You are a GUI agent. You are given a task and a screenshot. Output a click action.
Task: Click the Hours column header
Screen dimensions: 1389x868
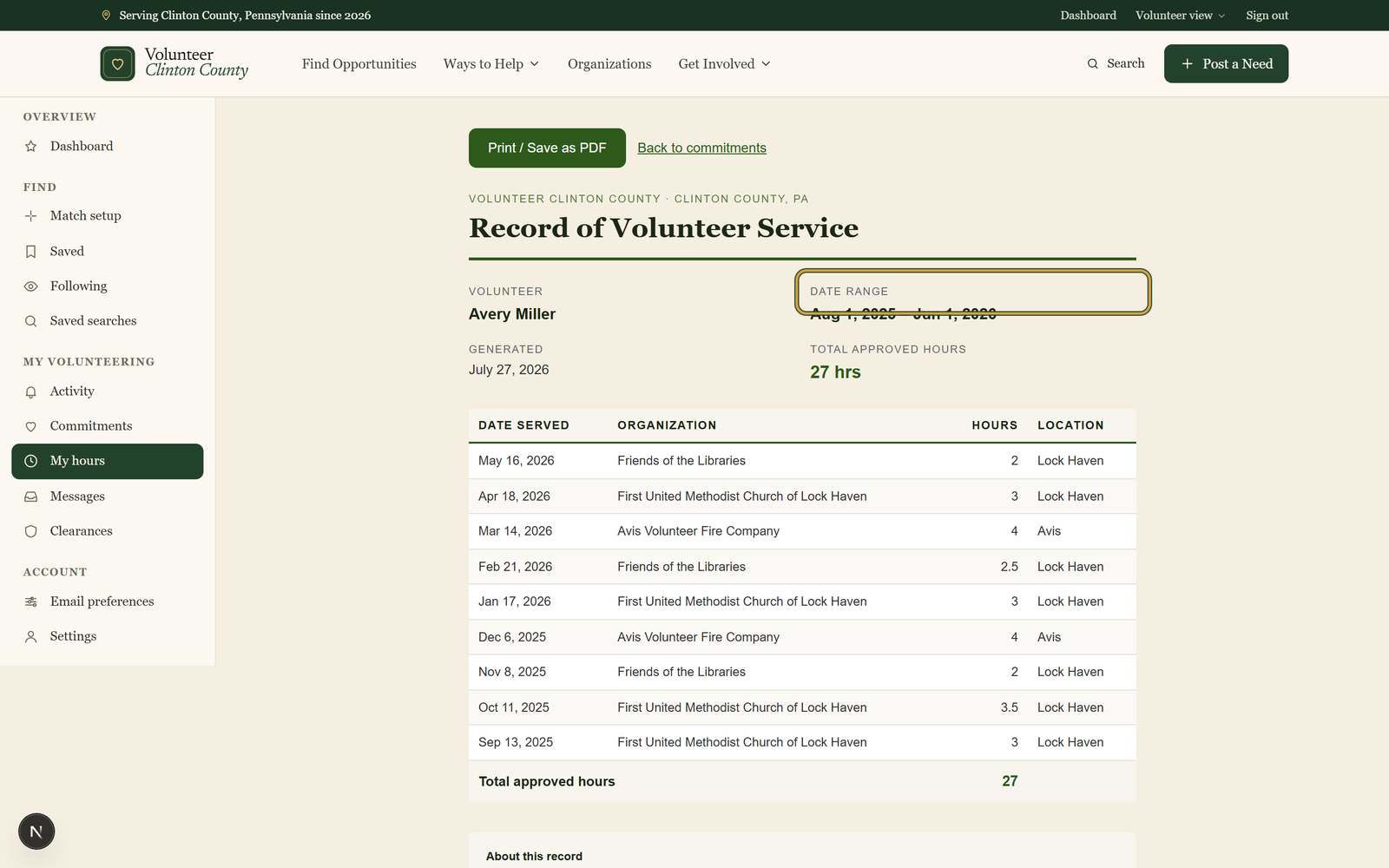(995, 425)
